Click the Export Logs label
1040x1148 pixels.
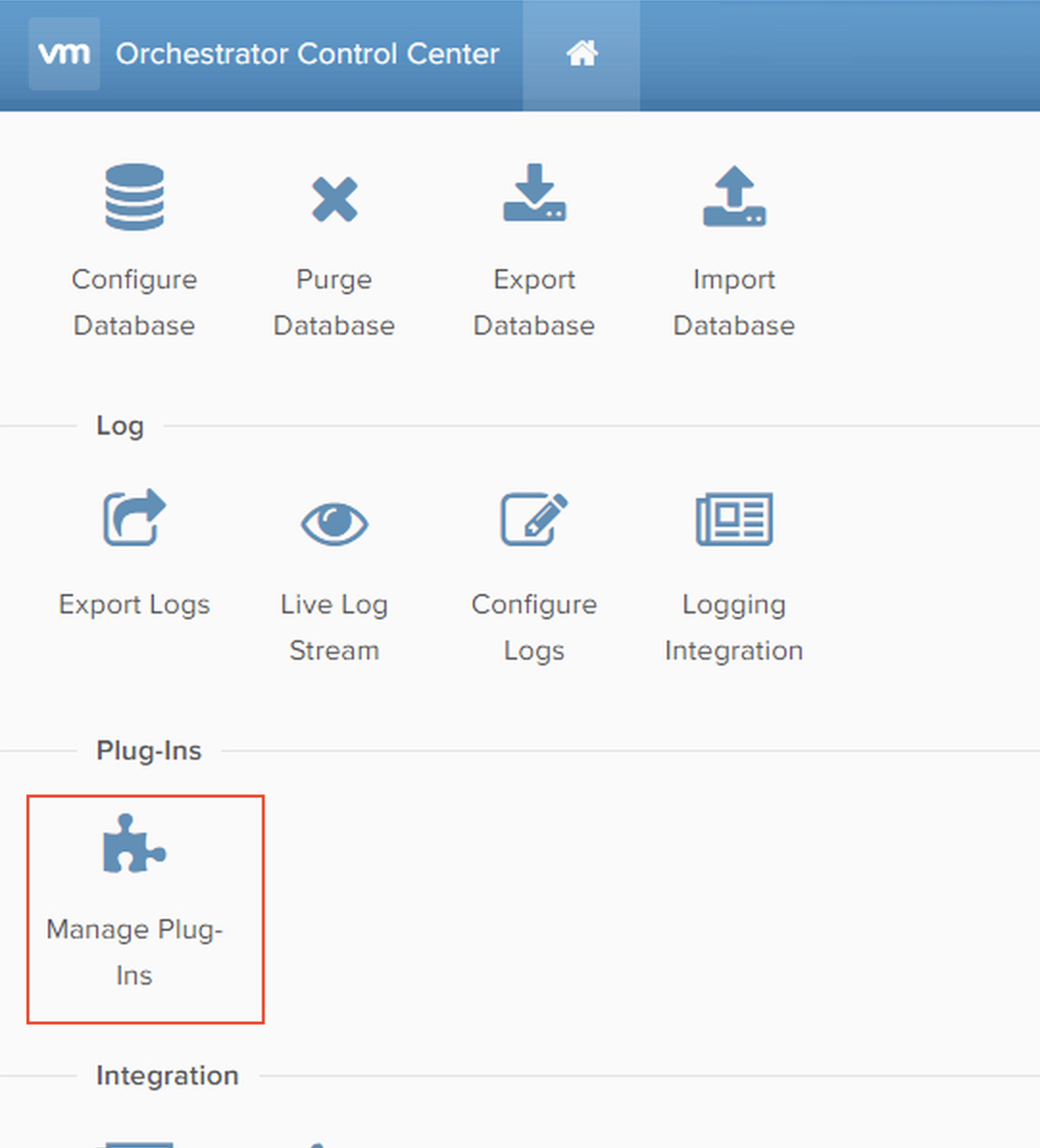click(134, 605)
